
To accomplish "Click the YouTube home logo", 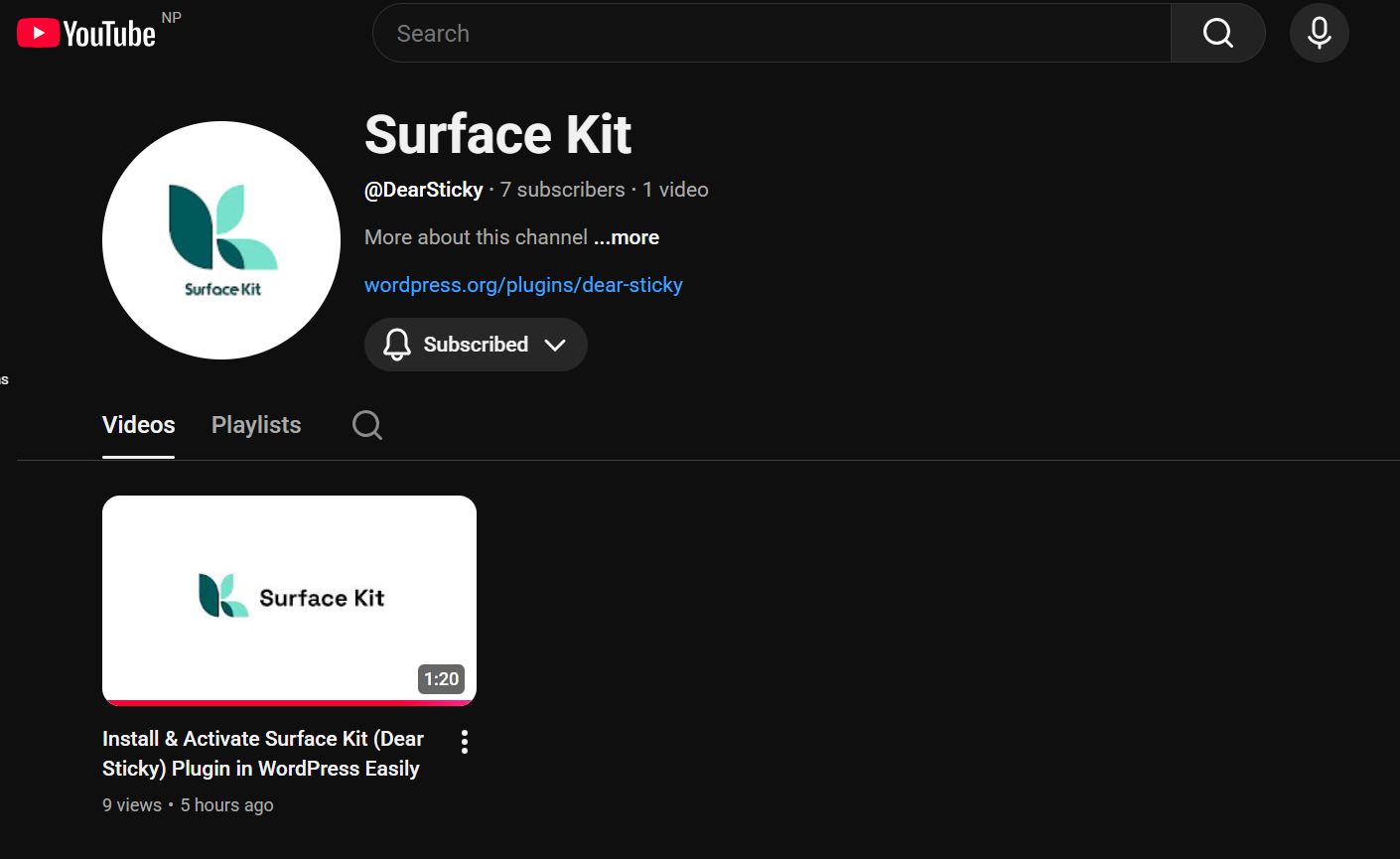I will [87, 34].
